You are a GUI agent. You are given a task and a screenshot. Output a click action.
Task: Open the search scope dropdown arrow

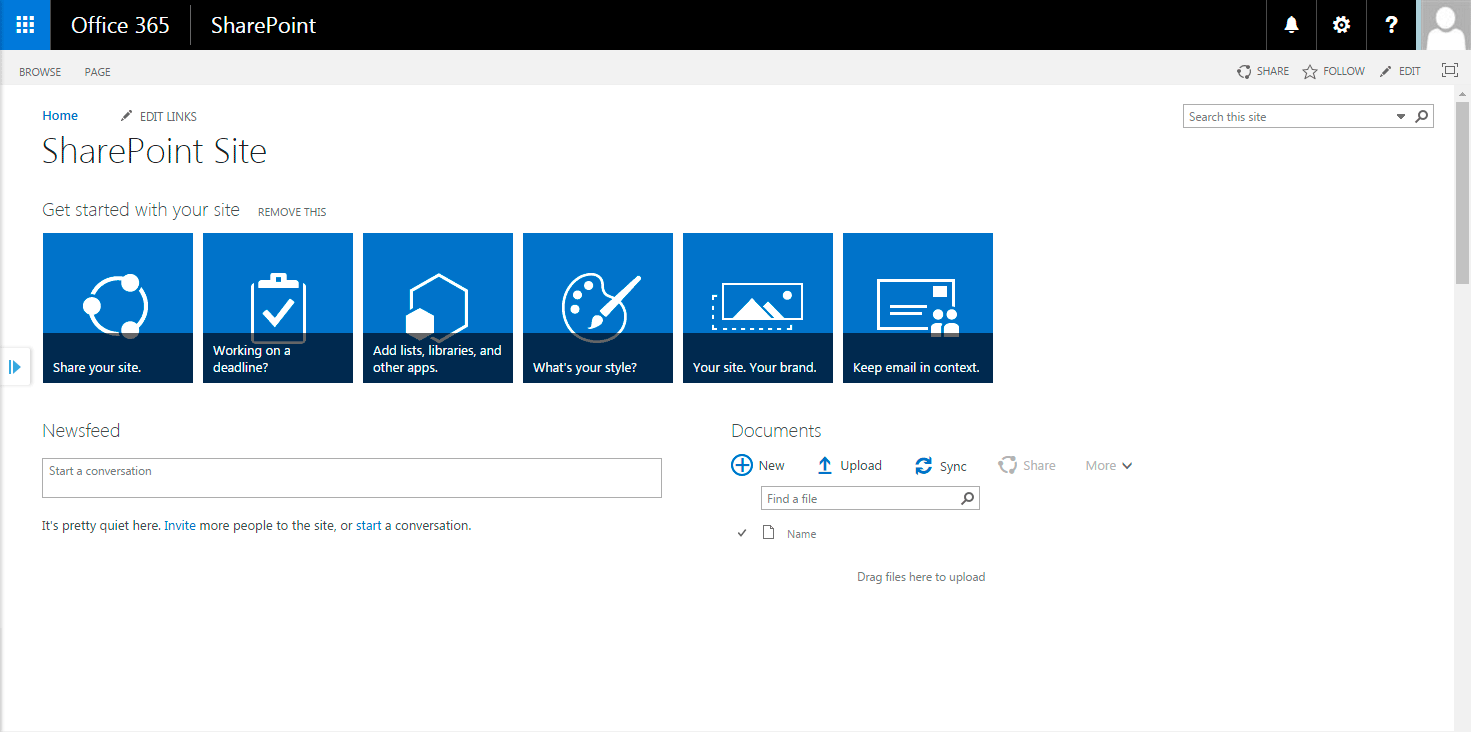[1401, 117]
